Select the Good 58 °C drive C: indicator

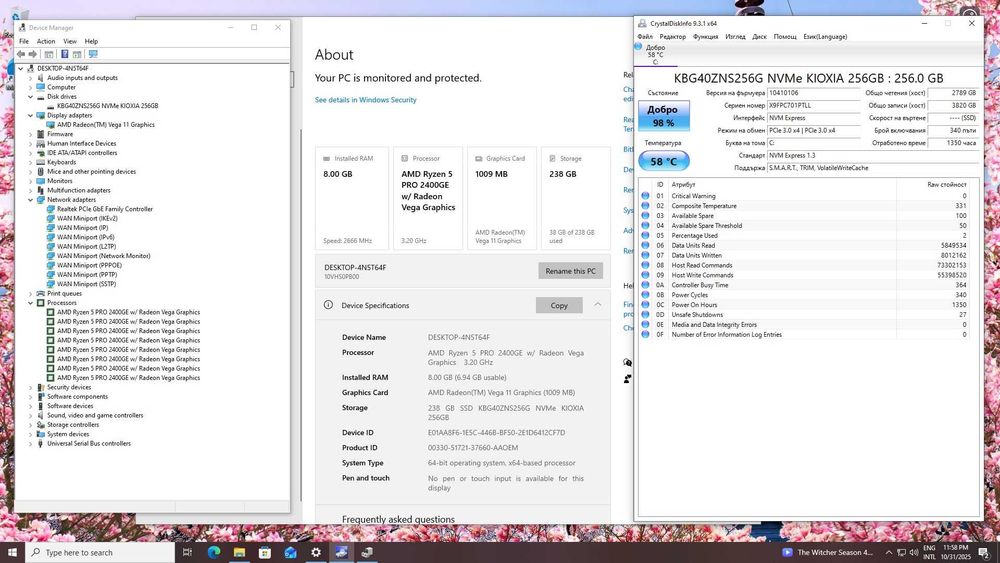pos(654,54)
